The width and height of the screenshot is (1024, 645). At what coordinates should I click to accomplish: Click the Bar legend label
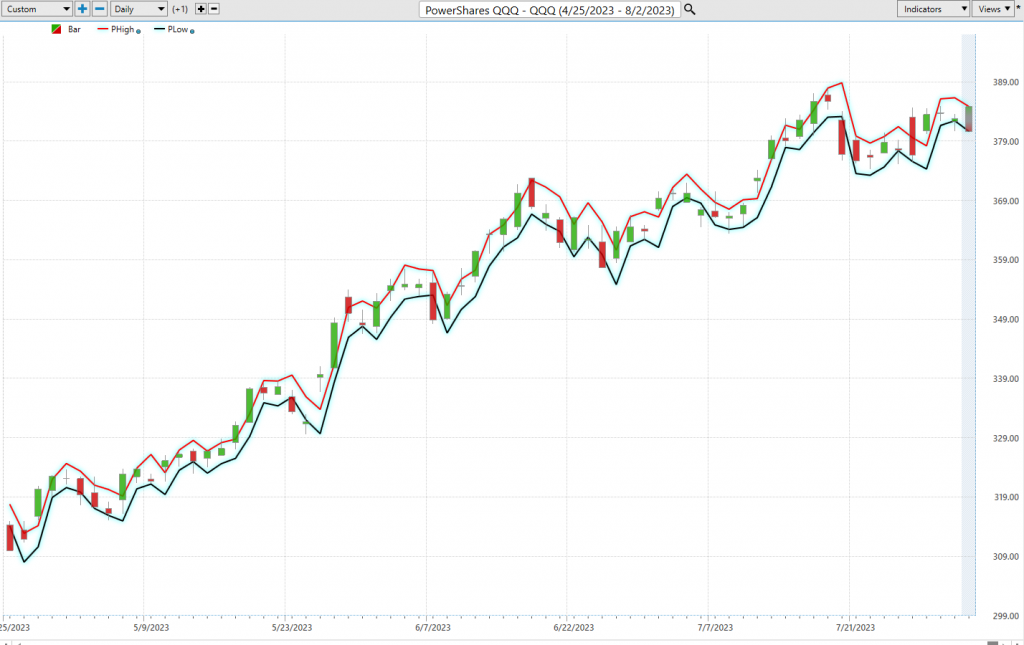(x=74, y=29)
